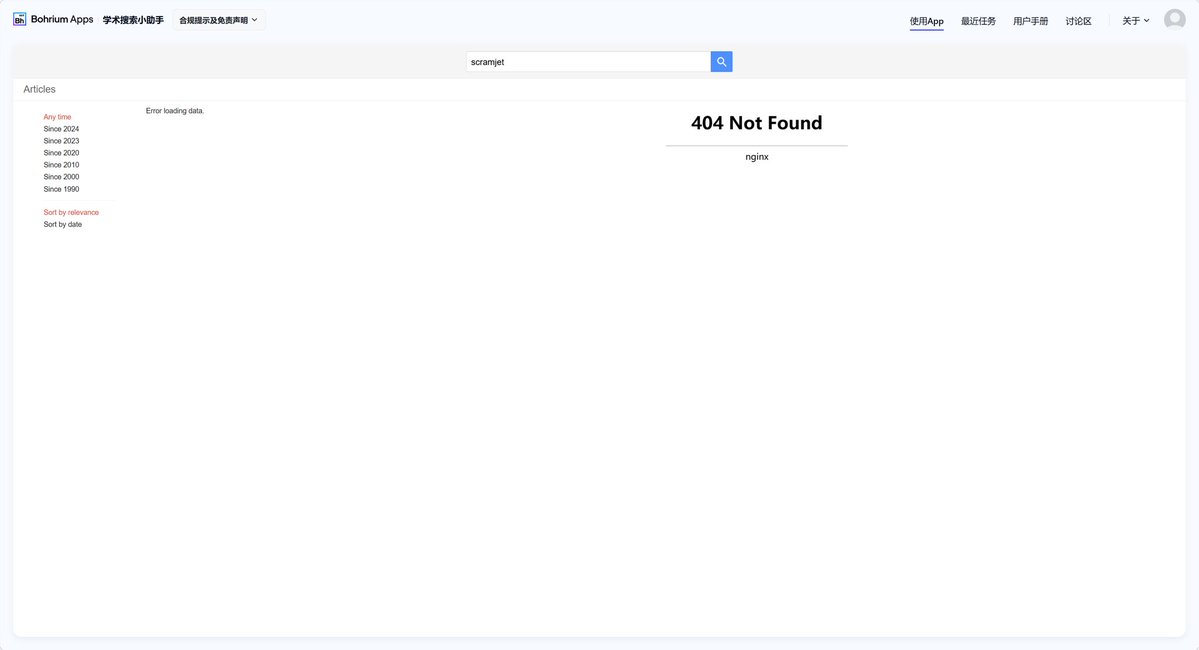Go to the 用户手册 tab
This screenshot has height=650, width=1199.
tap(1030, 21)
